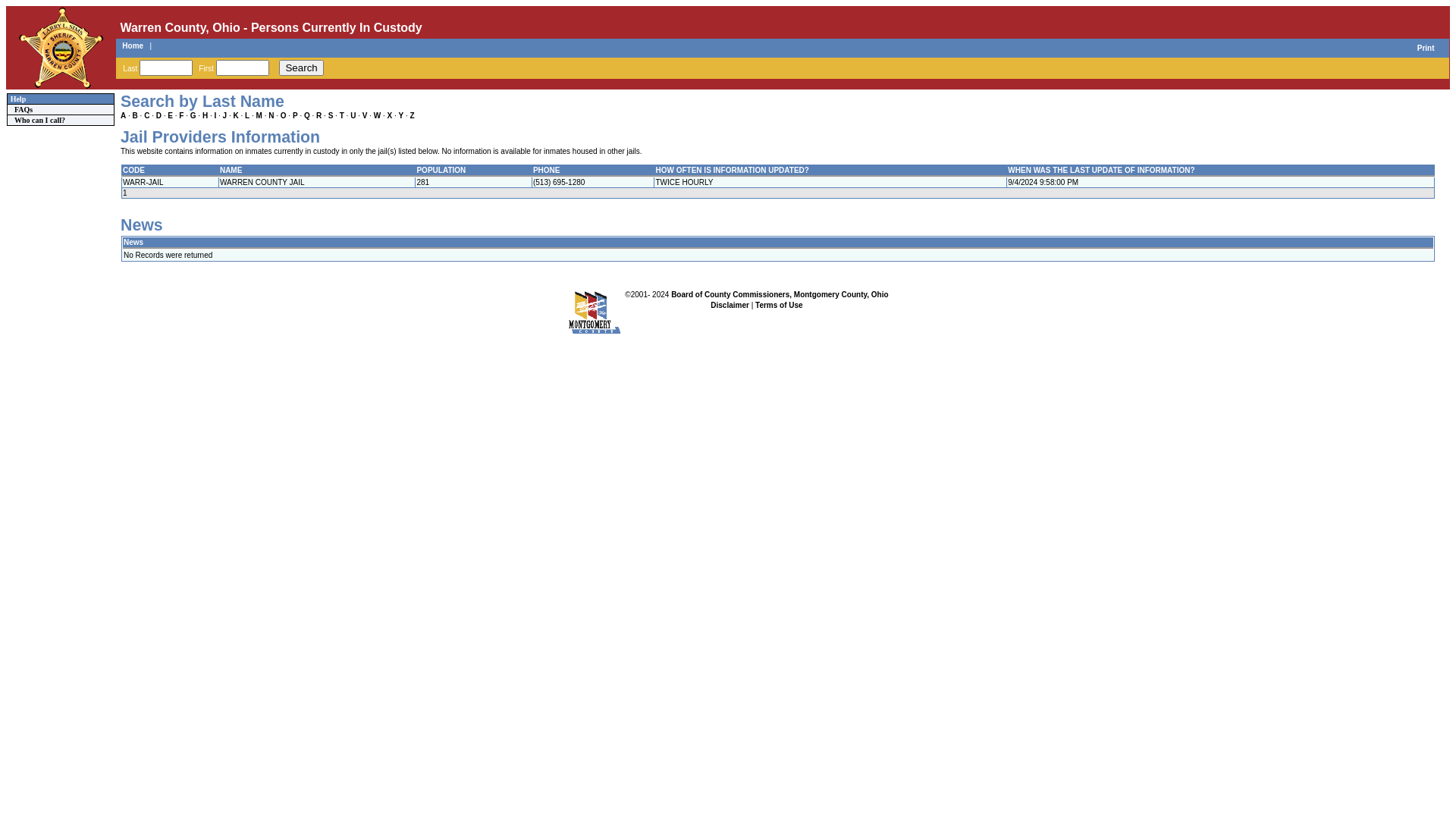Open the Help sidebar menu item
Viewport: 1456px width, 819px height.
click(x=18, y=99)
